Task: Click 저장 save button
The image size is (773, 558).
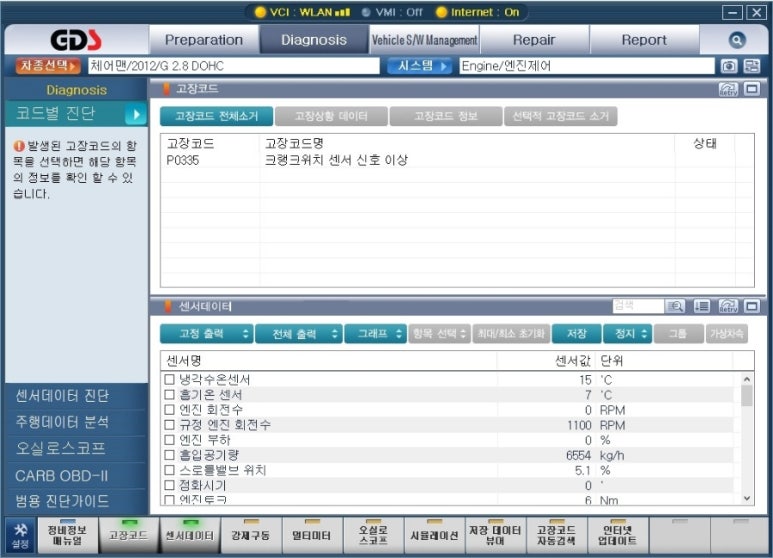Action: coord(577,334)
